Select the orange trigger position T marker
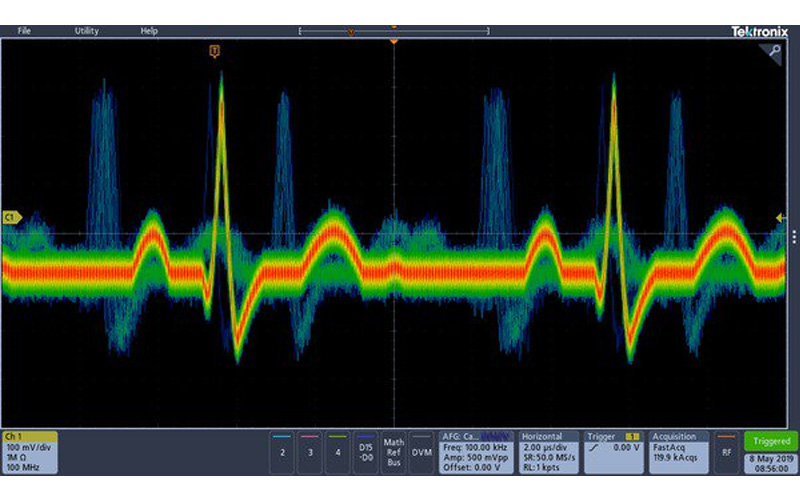This screenshot has width=800, height=500. 215,51
